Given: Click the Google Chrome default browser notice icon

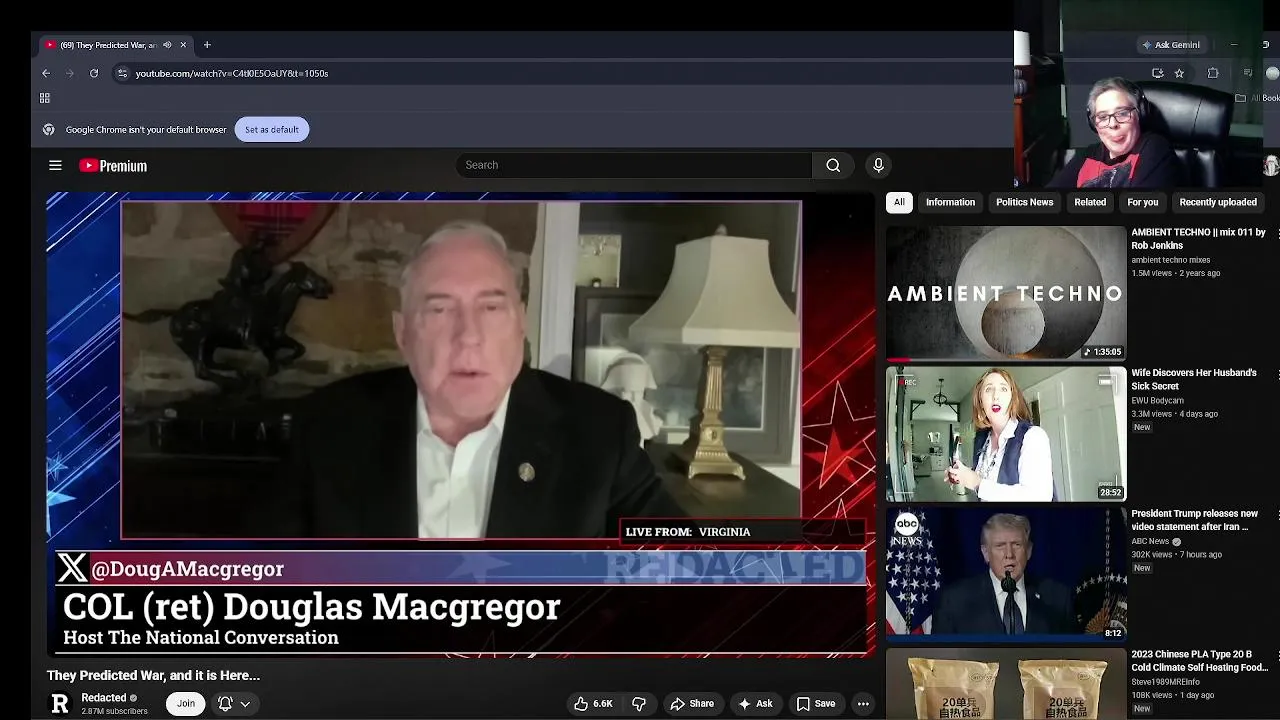Looking at the screenshot, I should tap(48, 129).
